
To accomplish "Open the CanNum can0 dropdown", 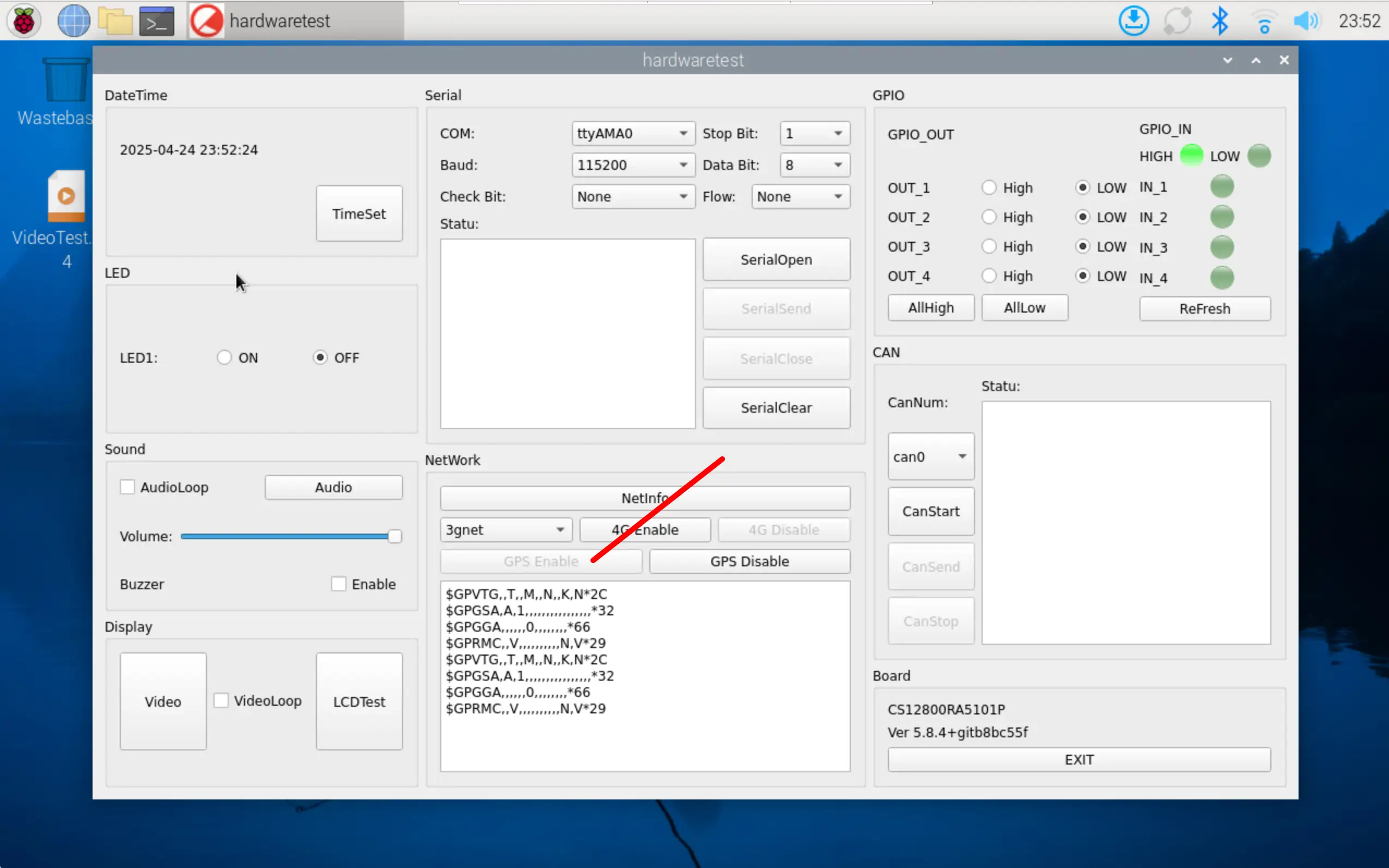I will (930, 456).
